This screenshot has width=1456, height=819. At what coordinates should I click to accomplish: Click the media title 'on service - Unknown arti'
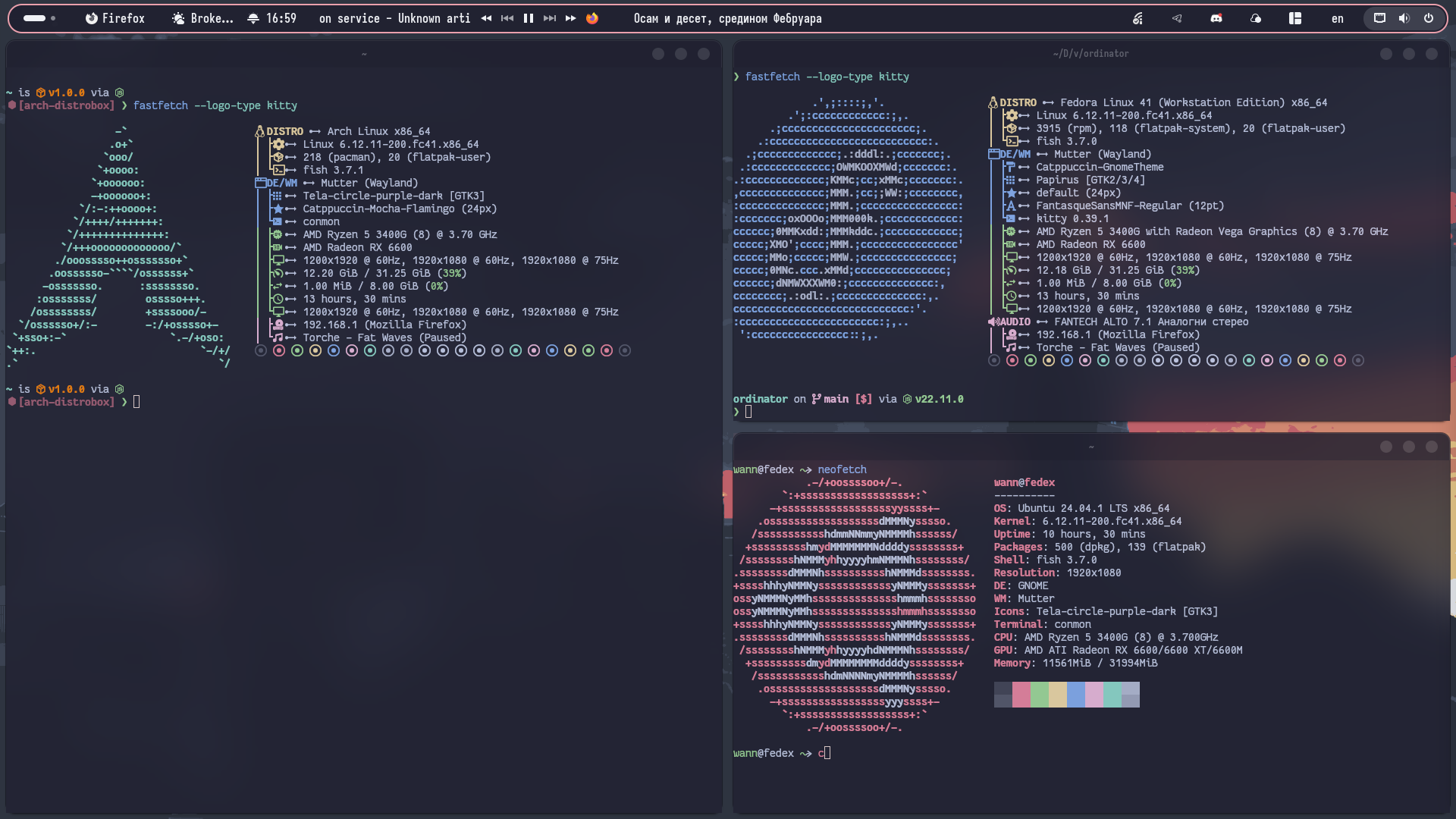point(394,18)
